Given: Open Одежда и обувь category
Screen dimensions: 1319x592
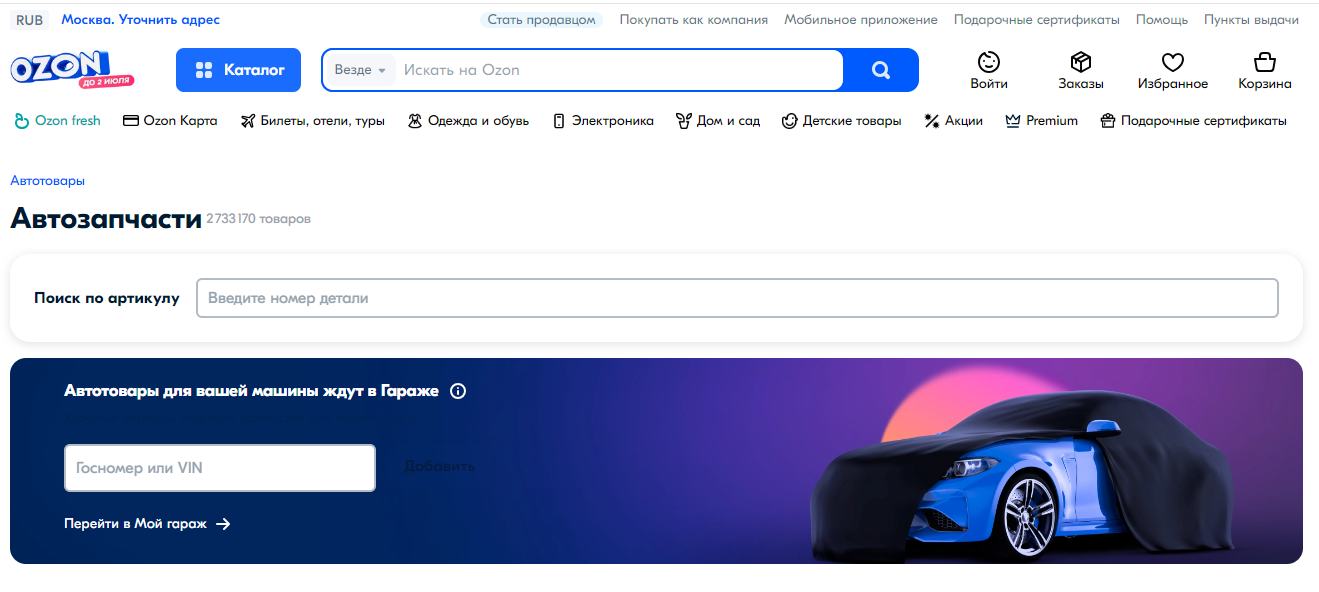Looking at the screenshot, I should point(468,121).
